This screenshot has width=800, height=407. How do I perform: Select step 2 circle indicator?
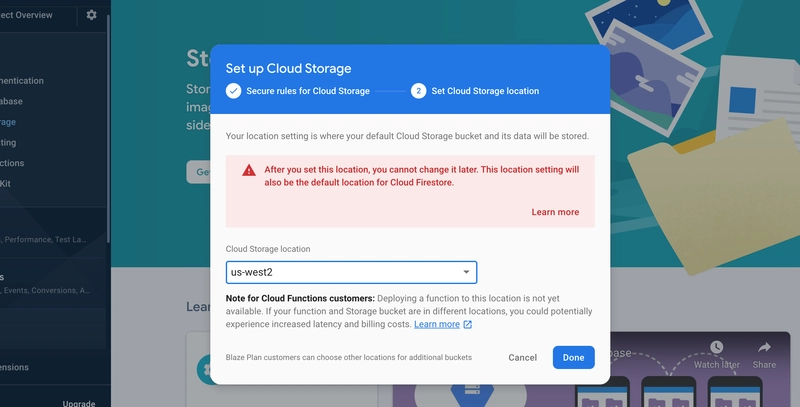pos(418,91)
